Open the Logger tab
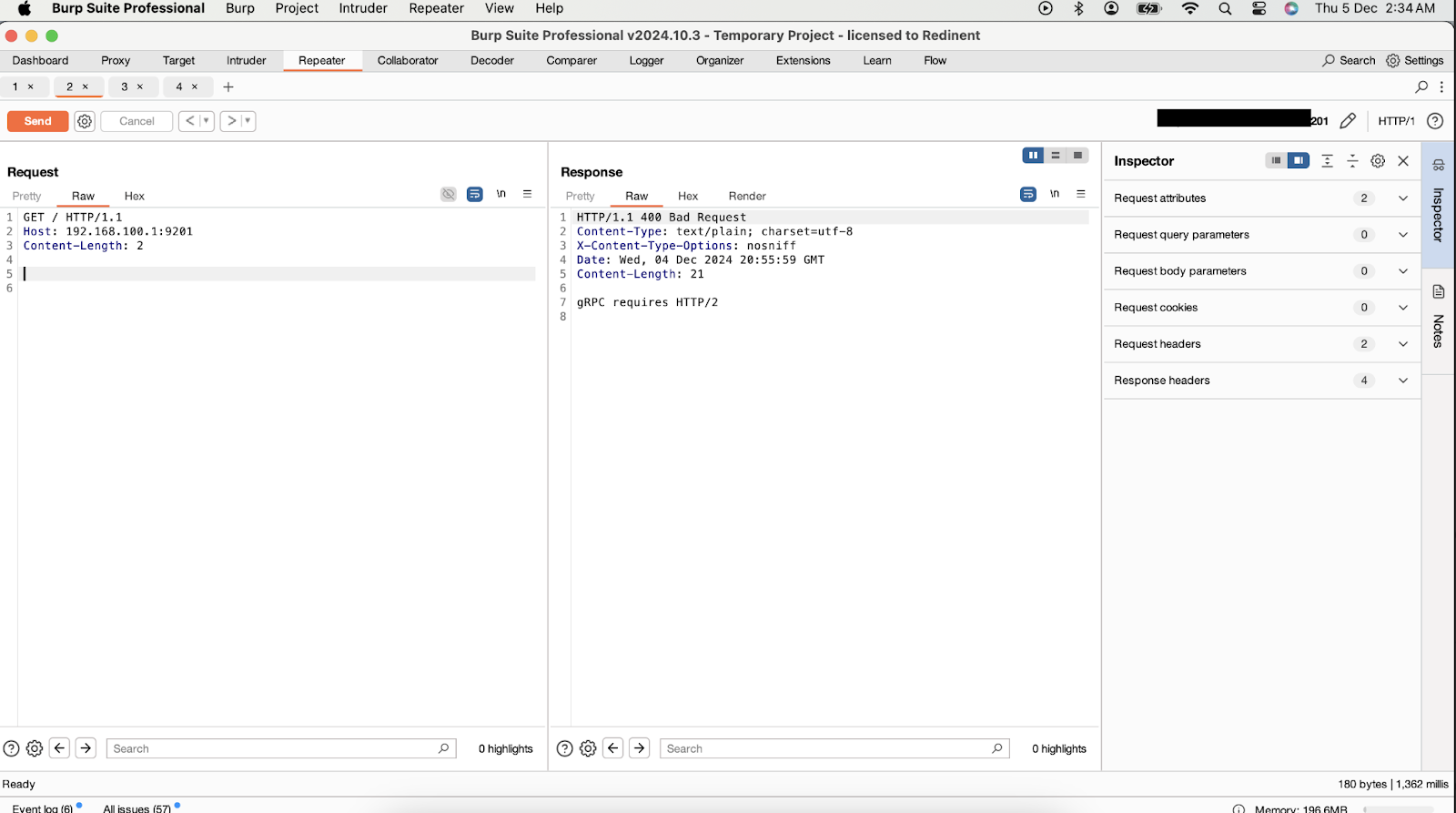 tap(646, 60)
